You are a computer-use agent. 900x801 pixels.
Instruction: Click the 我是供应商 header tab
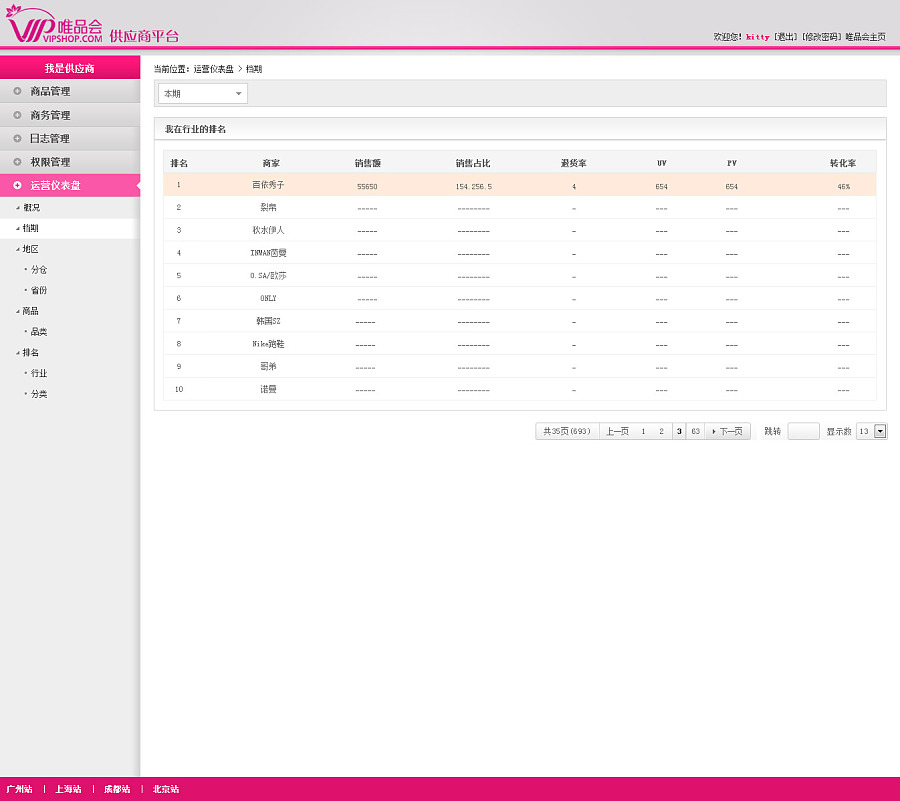[70, 68]
